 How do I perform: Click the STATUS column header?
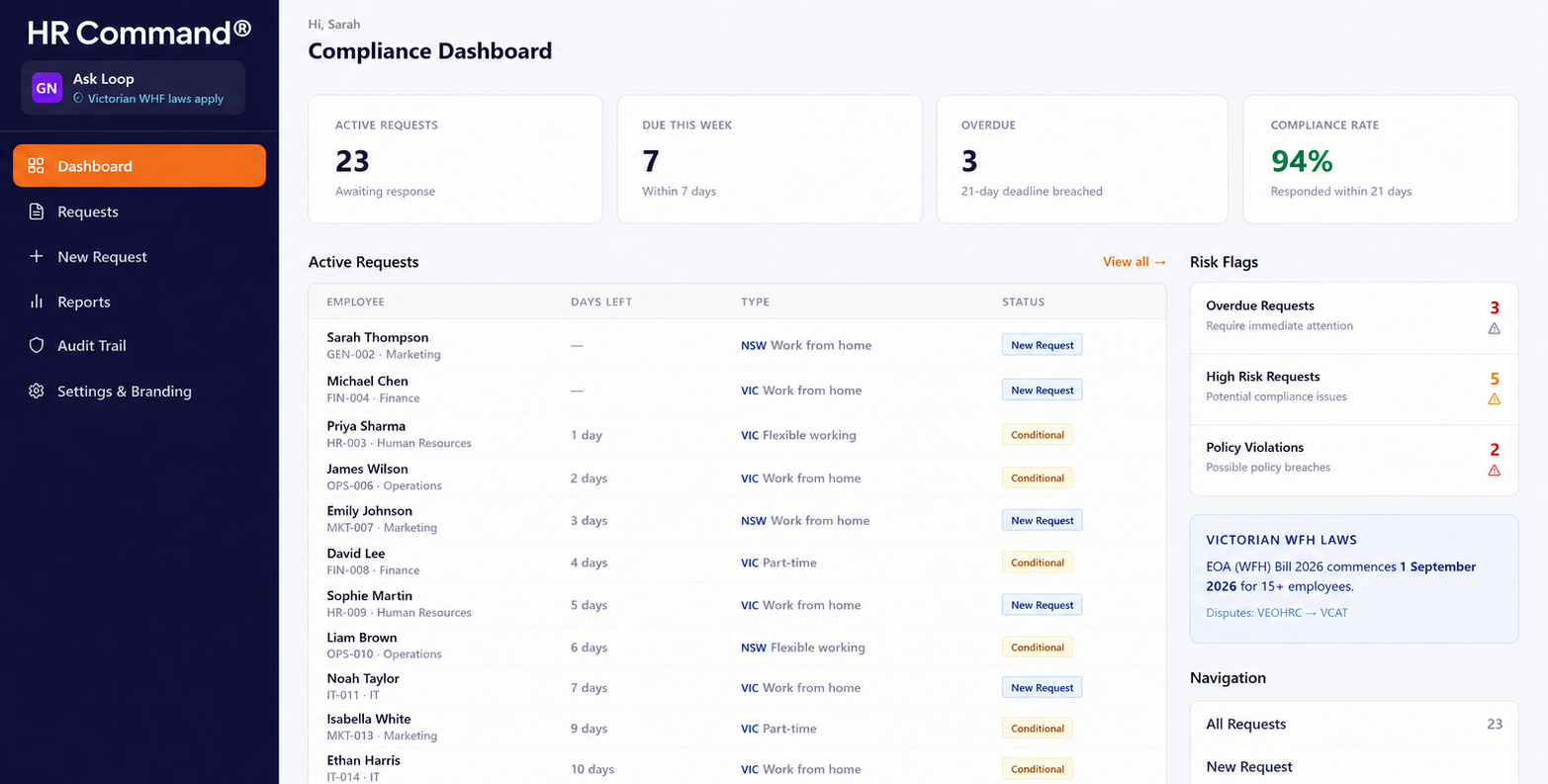(x=1023, y=302)
